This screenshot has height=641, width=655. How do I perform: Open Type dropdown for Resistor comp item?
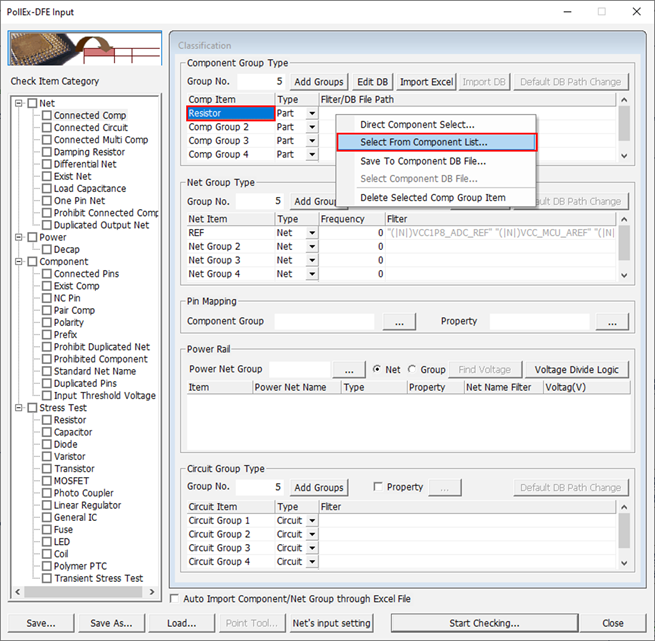[x=311, y=114]
